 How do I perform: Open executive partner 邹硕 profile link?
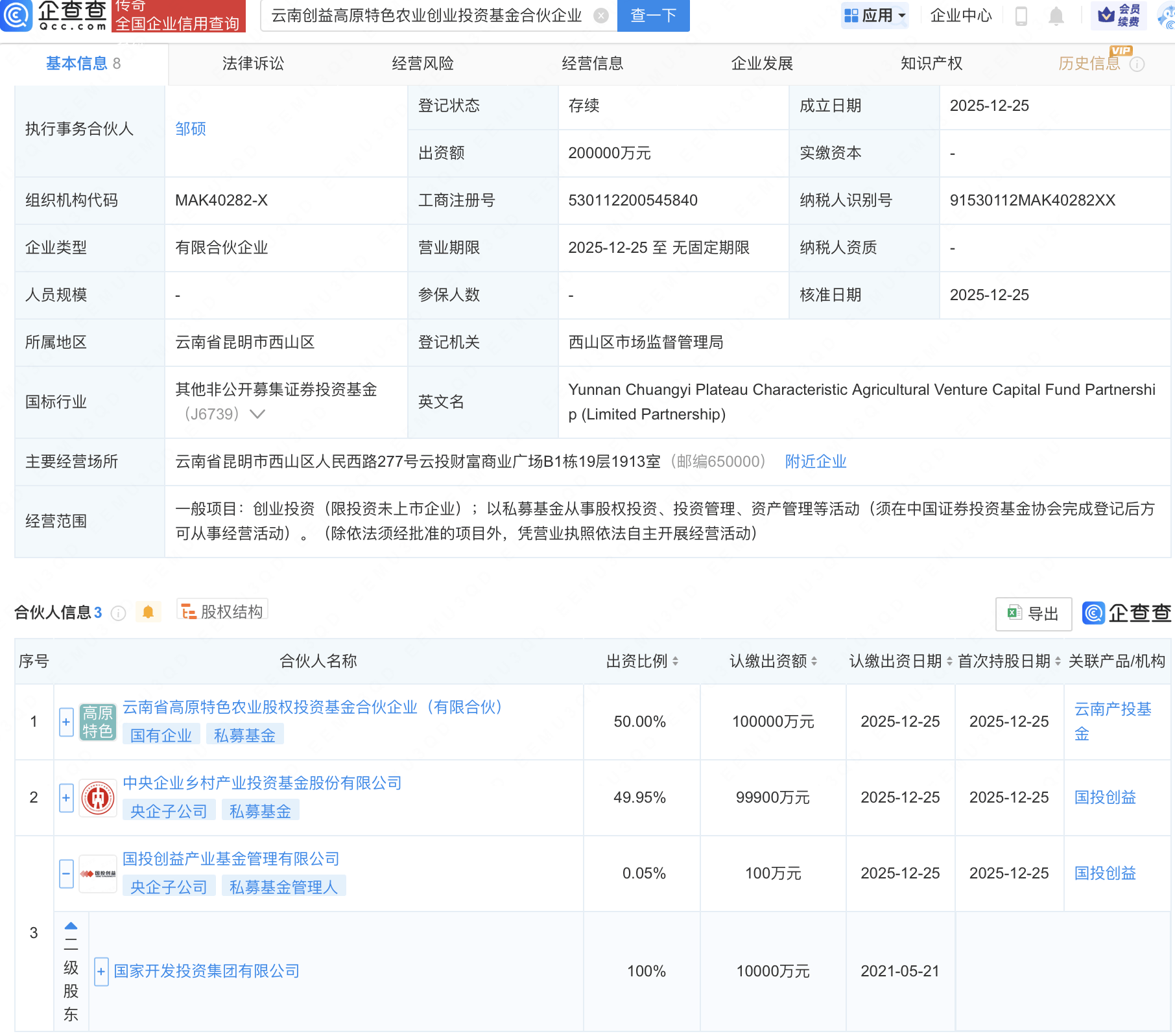click(x=191, y=129)
